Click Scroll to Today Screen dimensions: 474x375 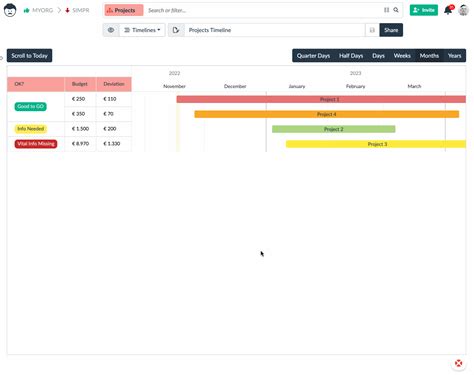[x=29, y=56]
